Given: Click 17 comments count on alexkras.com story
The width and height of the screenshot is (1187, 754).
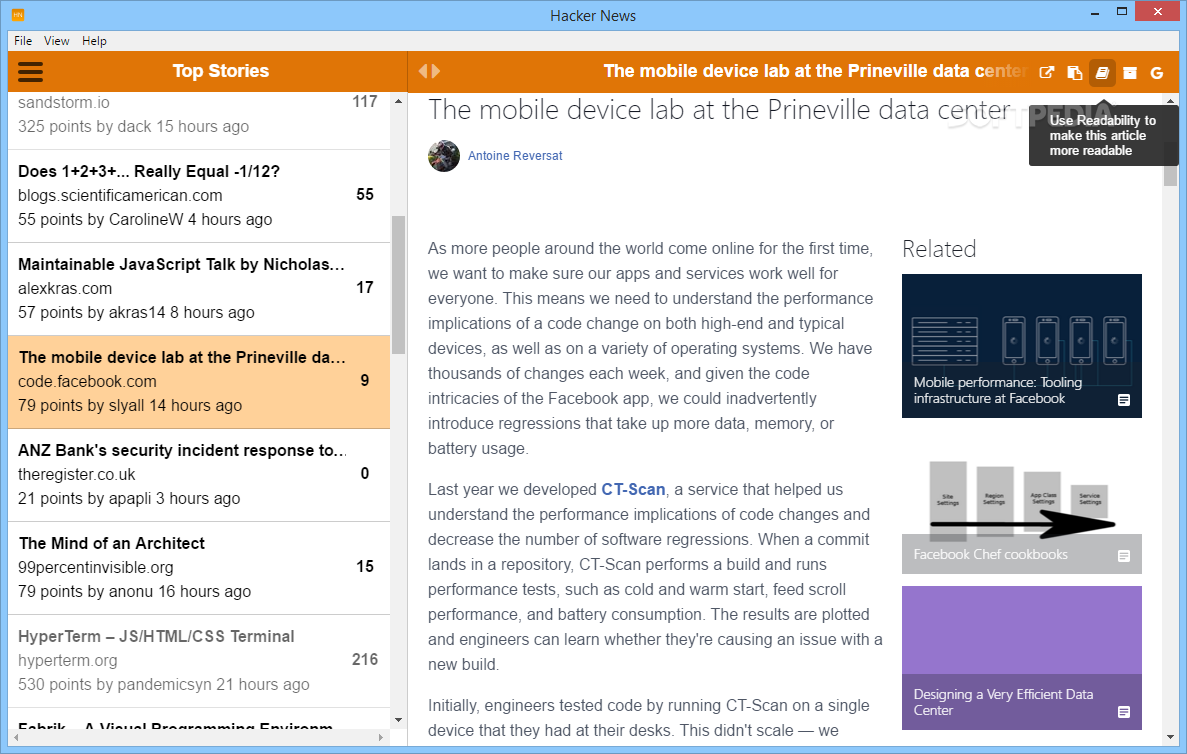Looking at the screenshot, I should click(365, 288).
